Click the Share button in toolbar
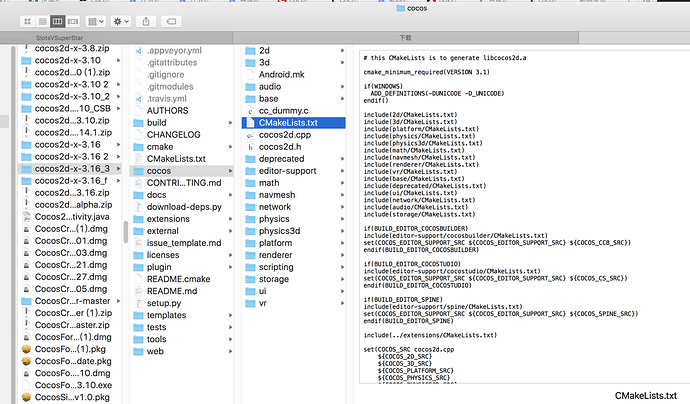The height and width of the screenshot is (404, 690). coord(146,21)
